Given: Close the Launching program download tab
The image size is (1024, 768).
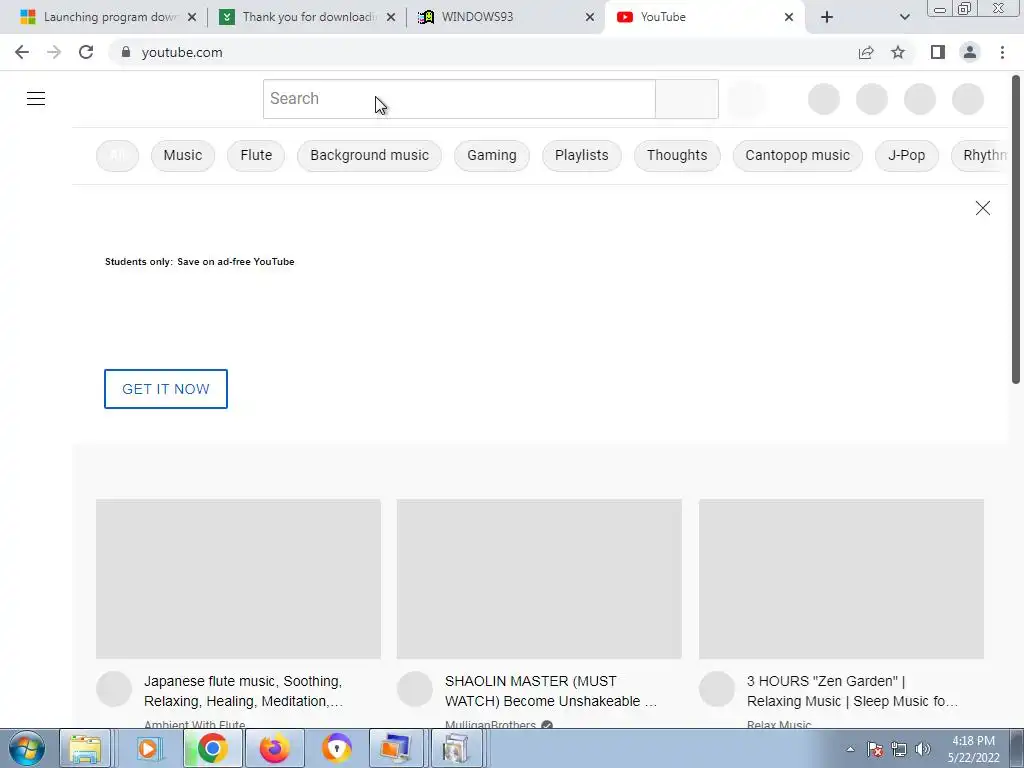Looking at the screenshot, I should click(x=192, y=17).
